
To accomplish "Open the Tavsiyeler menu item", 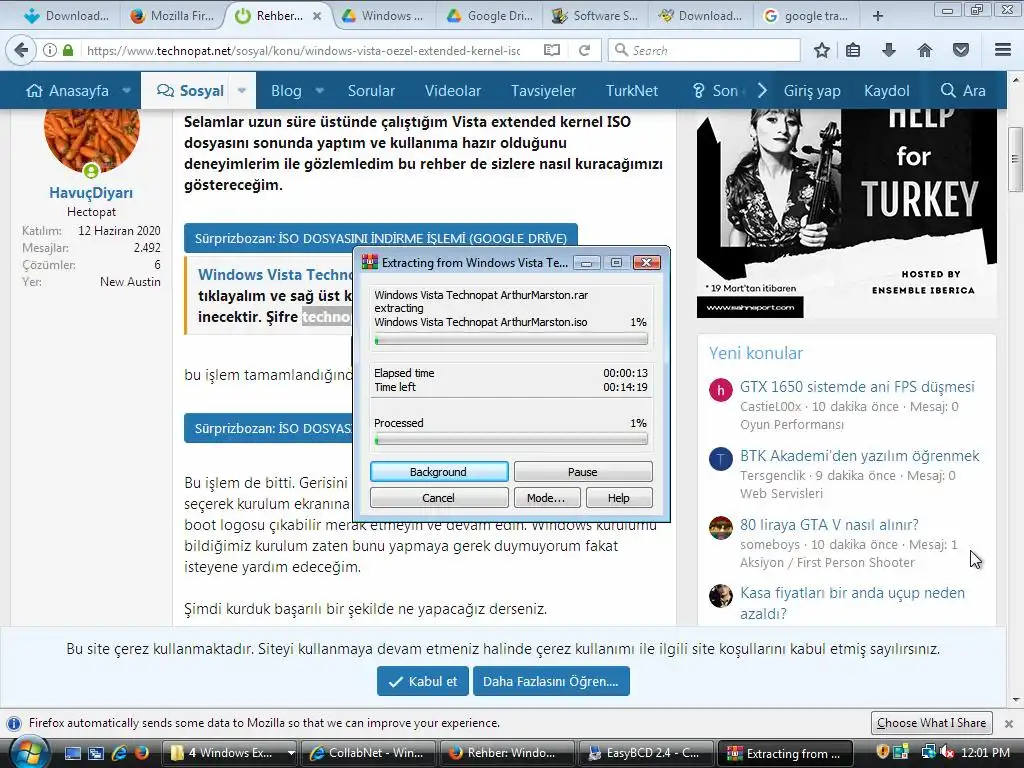I will 543,91.
